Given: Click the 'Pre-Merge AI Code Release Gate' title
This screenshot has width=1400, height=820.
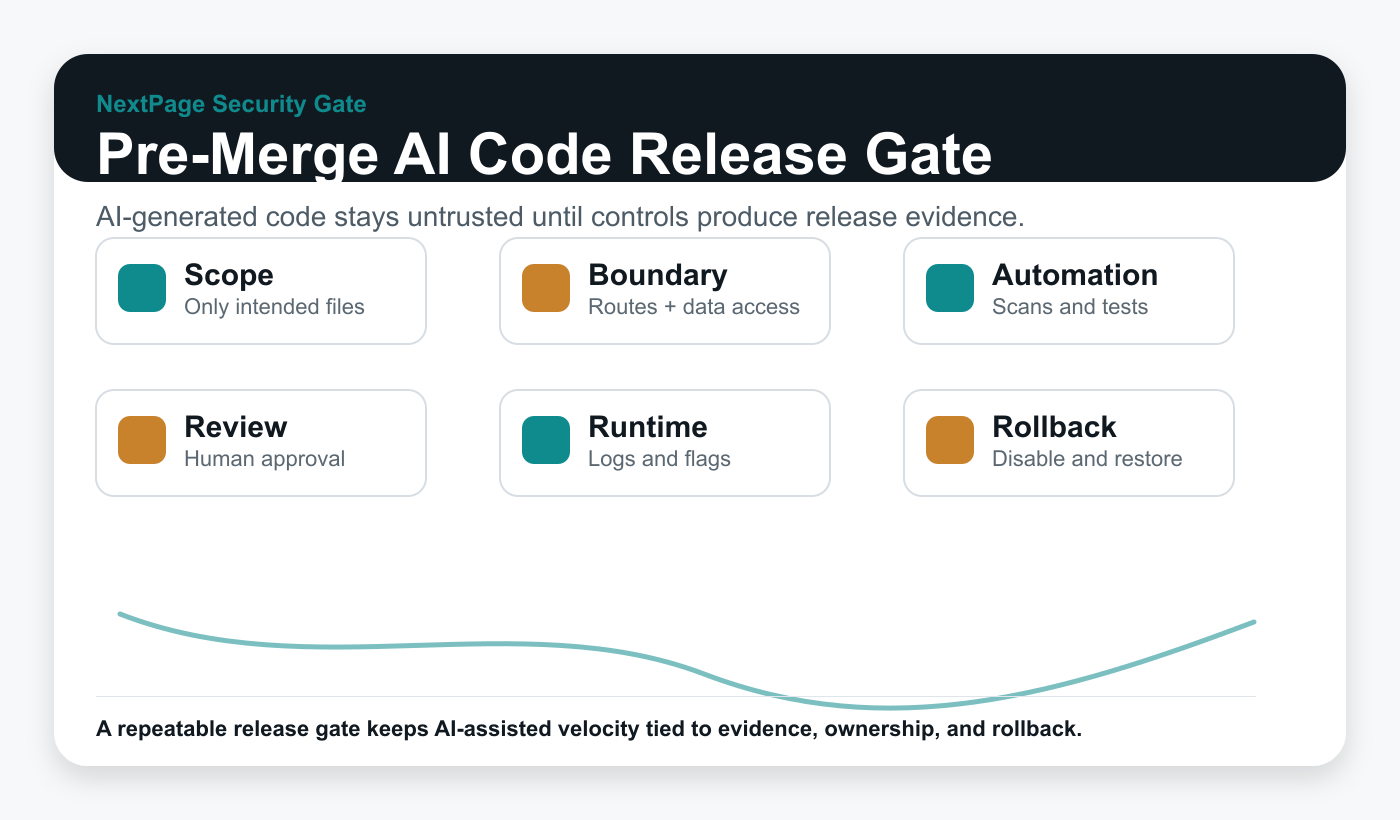Looking at the screenshot, I should [544, 155].
